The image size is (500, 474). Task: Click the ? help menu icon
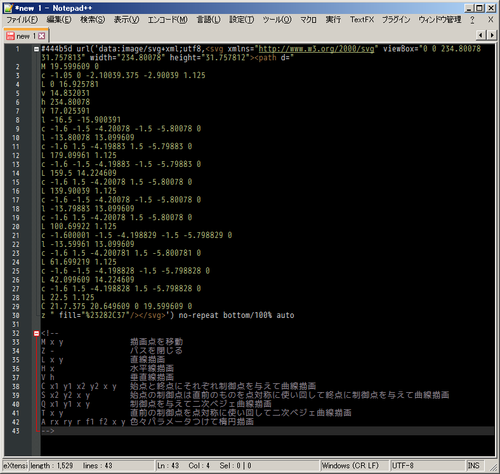click(x=472, y=20)
